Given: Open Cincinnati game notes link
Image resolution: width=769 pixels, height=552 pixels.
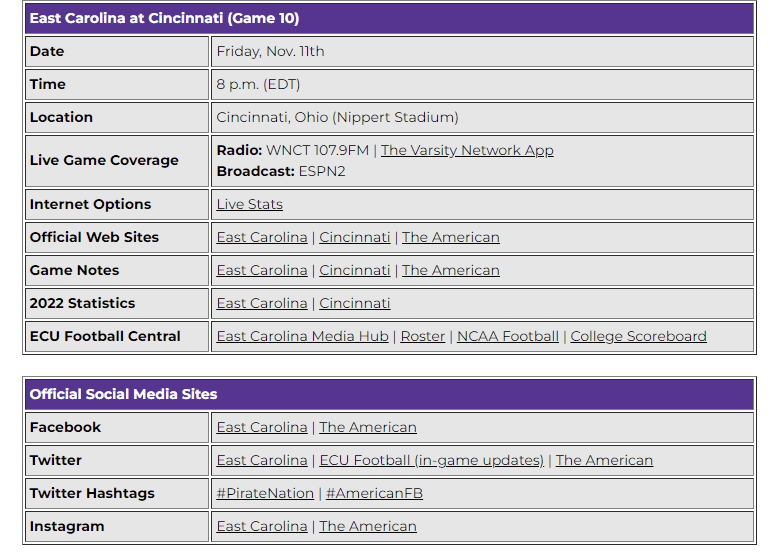Looking at the screenshot, I should click(x=355, y=270).
